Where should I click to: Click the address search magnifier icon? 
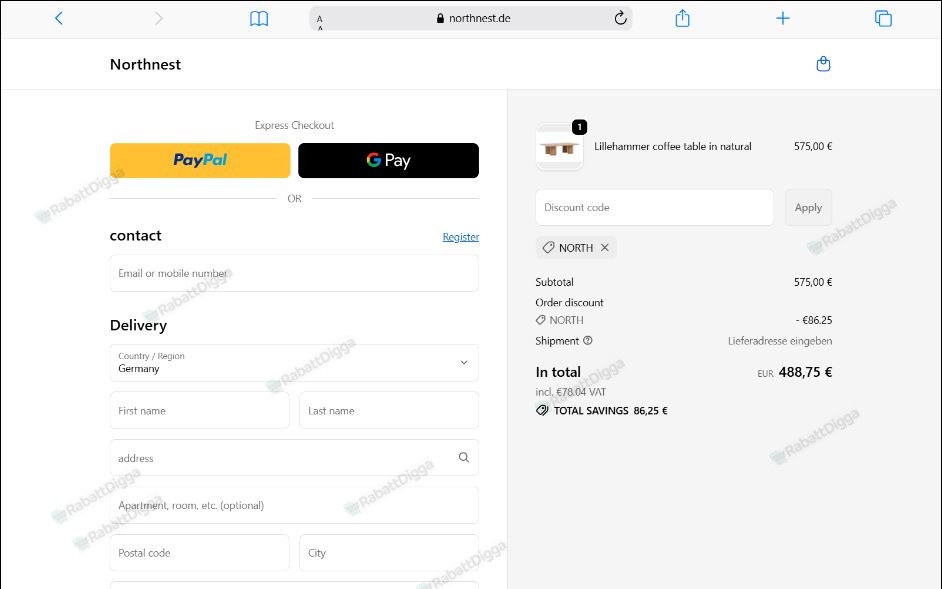pyautogui.click(x=464, y=457)
